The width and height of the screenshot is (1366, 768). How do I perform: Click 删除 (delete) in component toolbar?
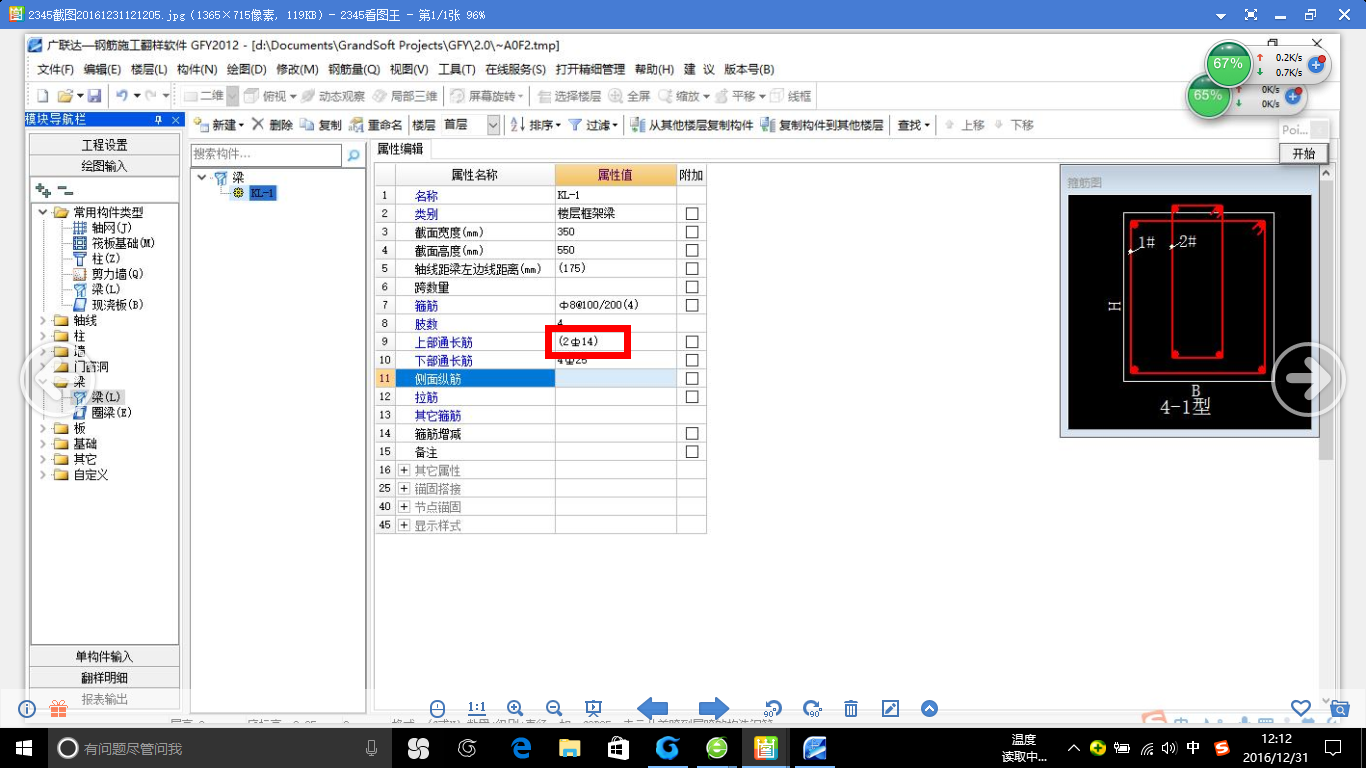click(x=272, y=125)
